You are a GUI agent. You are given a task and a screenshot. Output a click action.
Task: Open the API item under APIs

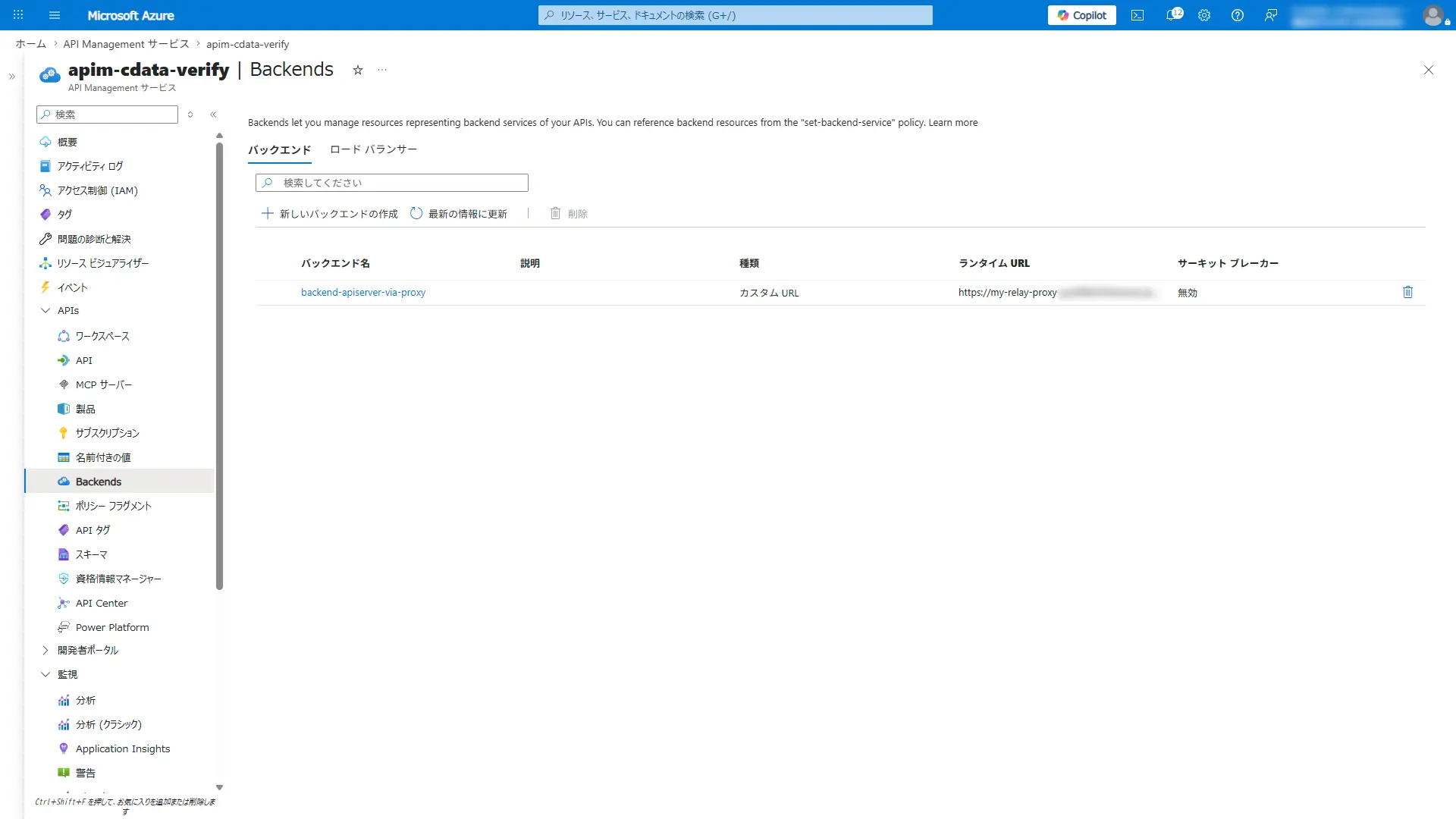(x=84, y=360)
